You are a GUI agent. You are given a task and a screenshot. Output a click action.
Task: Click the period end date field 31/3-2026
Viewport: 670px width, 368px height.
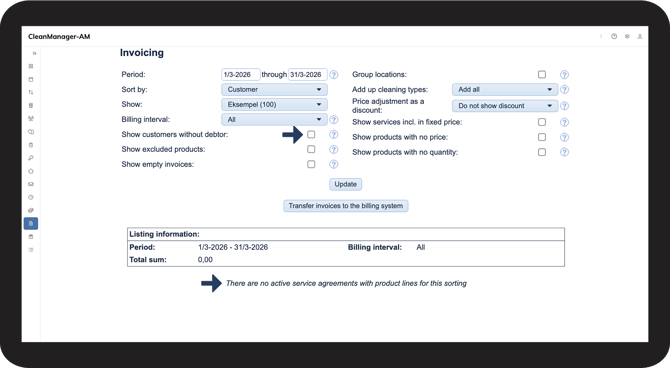point(308,74)
